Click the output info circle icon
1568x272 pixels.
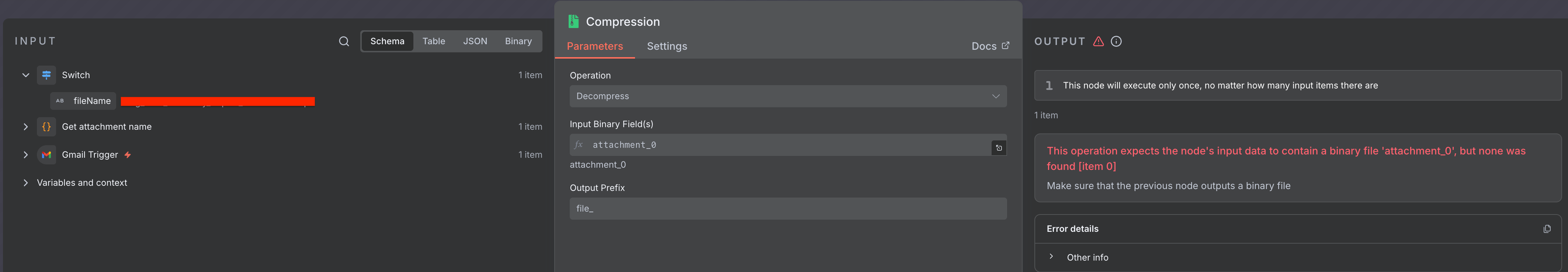click(1116, 41)
